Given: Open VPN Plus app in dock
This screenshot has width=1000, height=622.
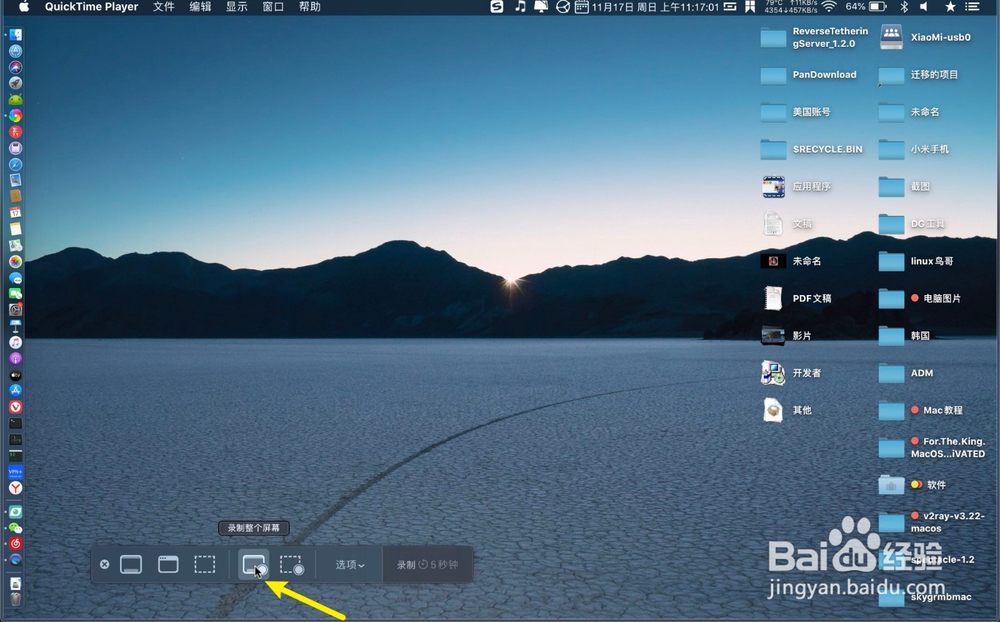Looking at the screenshot, I should click(x=15, y=472).
